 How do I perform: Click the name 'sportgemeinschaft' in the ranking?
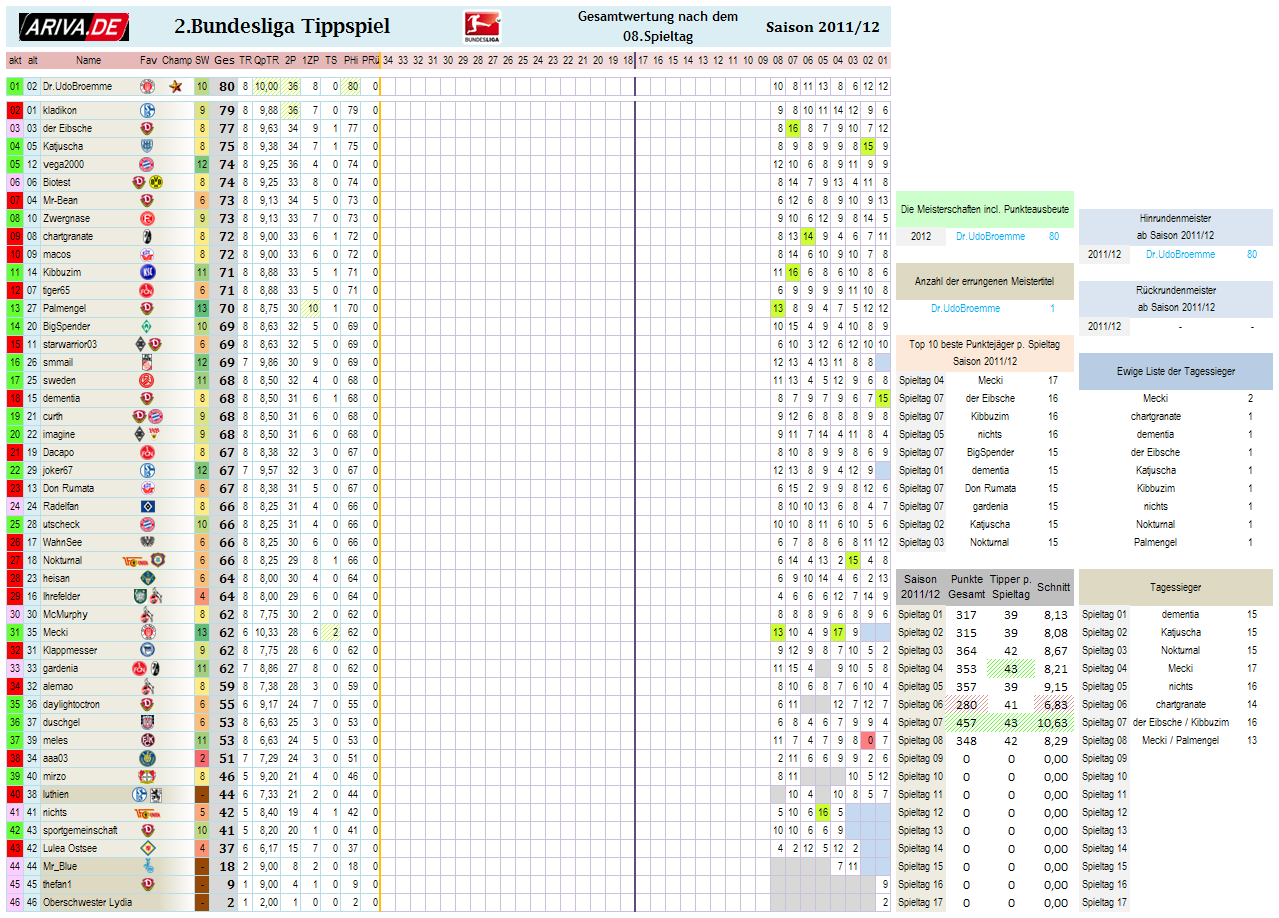tap(80, 831)
